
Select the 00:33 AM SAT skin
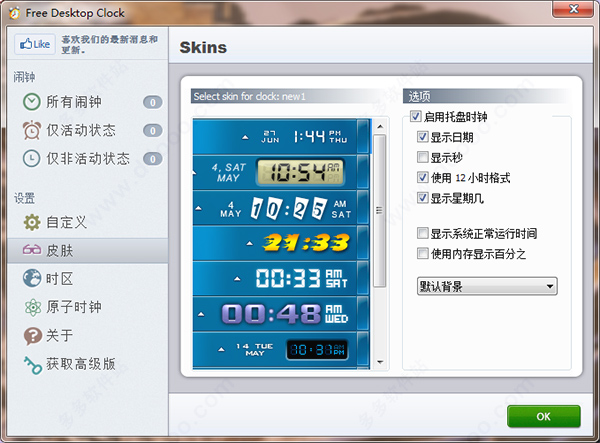(x=281, y=279)
